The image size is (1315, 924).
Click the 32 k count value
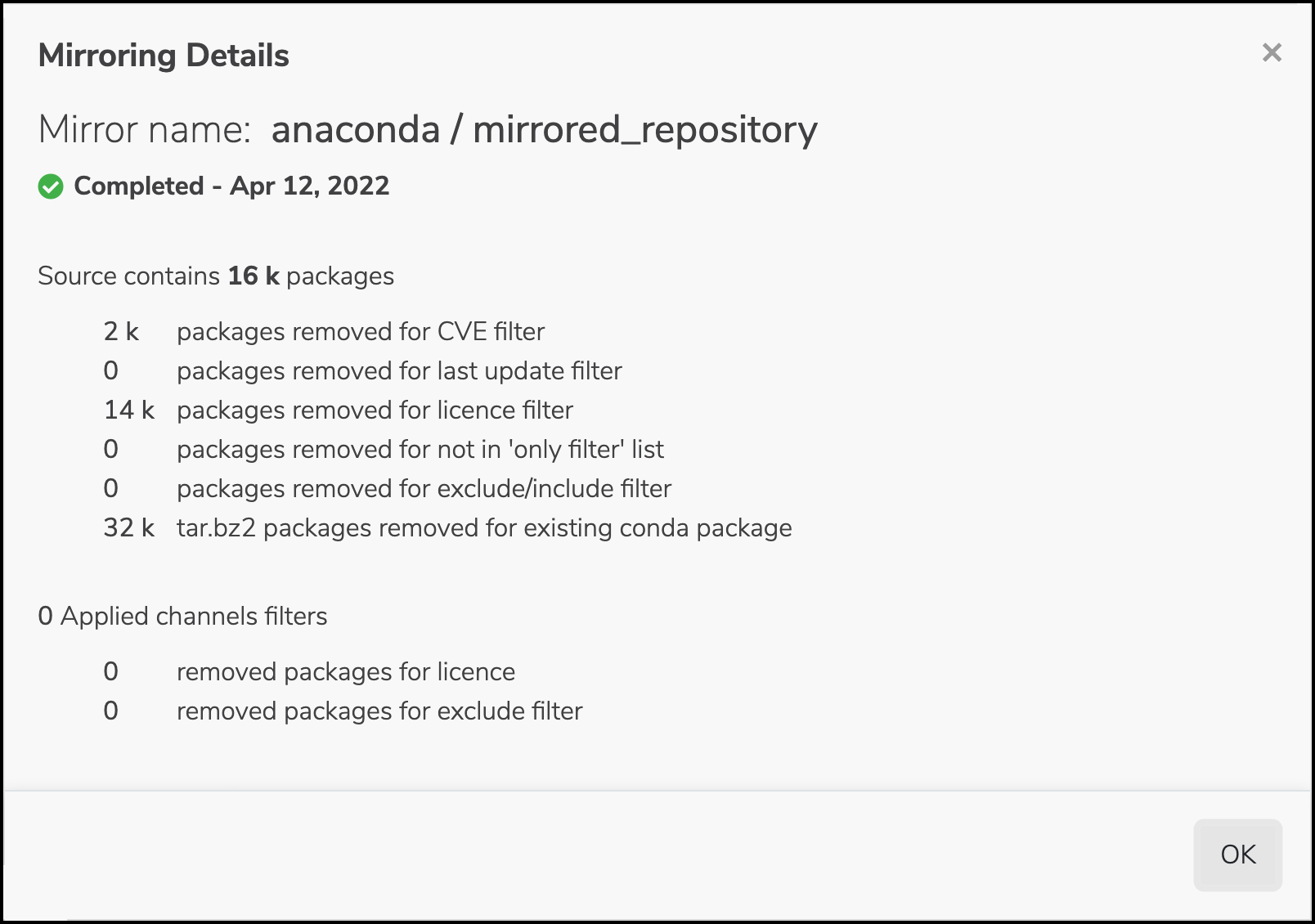[129, 527]
